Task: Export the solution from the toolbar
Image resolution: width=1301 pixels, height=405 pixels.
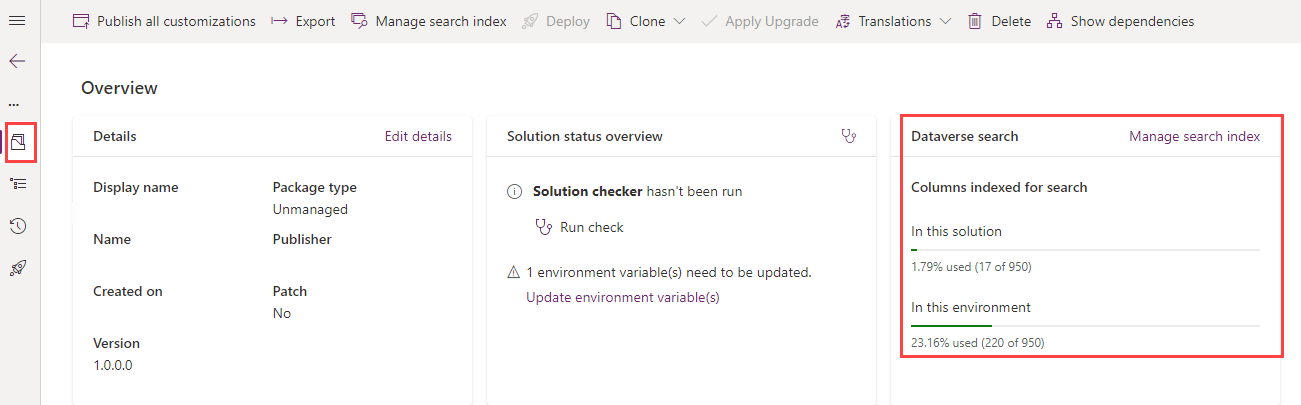Action: (x=303, y=21)
